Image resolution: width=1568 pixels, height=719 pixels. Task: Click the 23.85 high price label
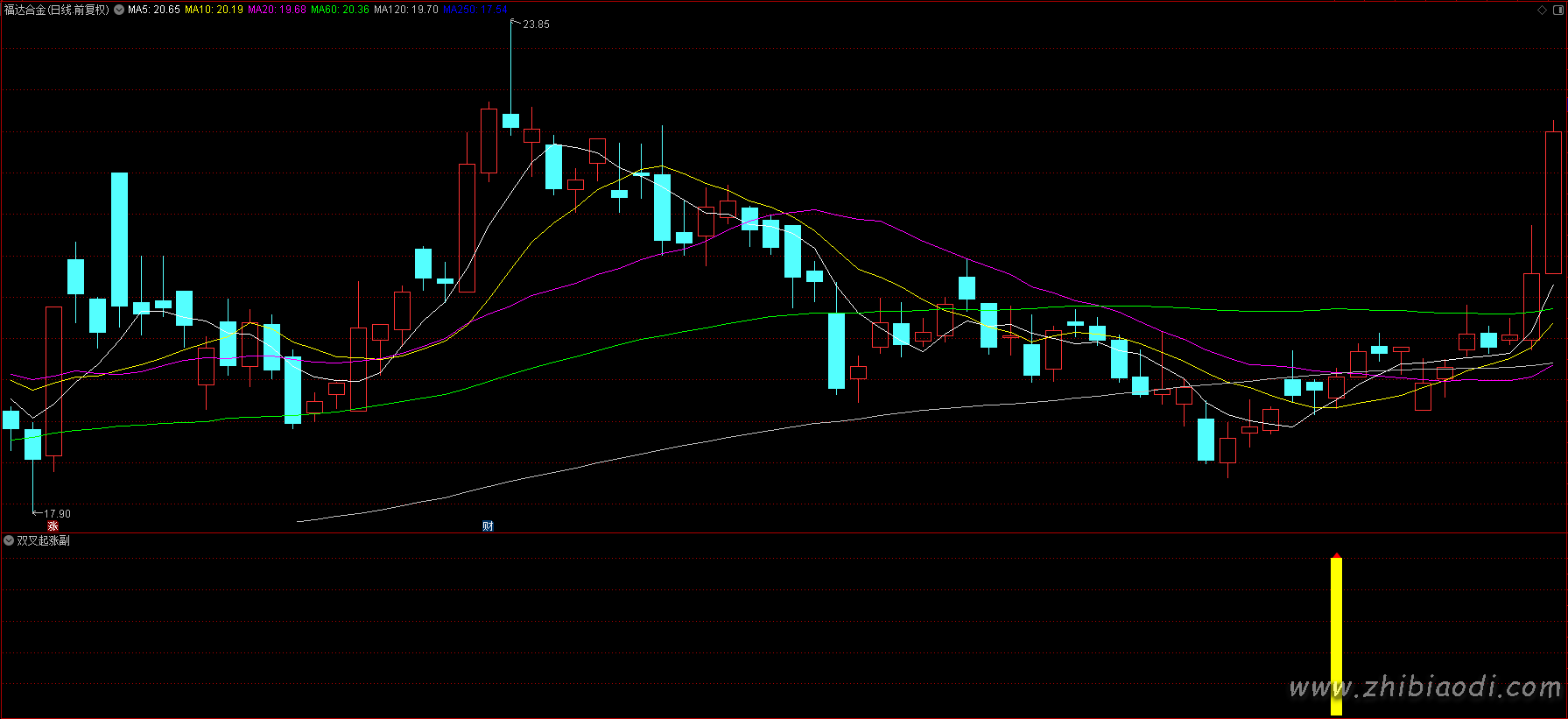pos(536,25)
